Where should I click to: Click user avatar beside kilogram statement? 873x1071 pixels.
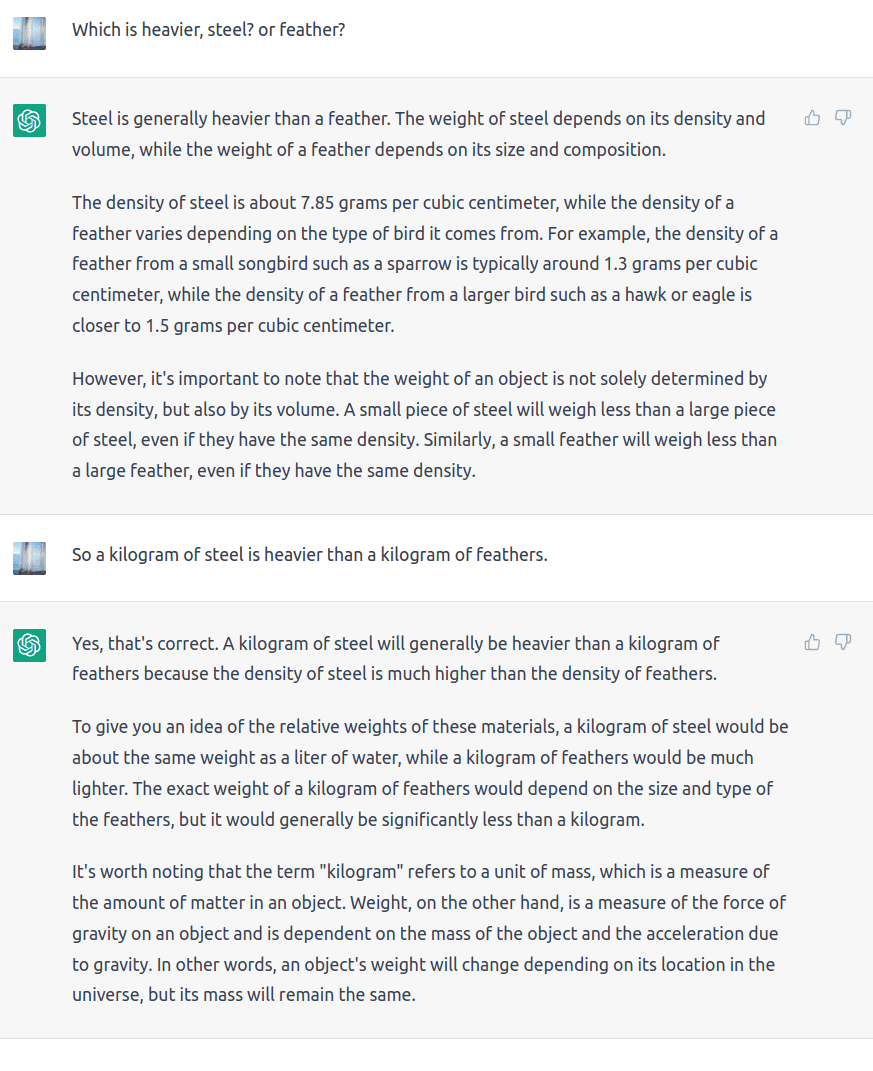[x=29, y=558]
